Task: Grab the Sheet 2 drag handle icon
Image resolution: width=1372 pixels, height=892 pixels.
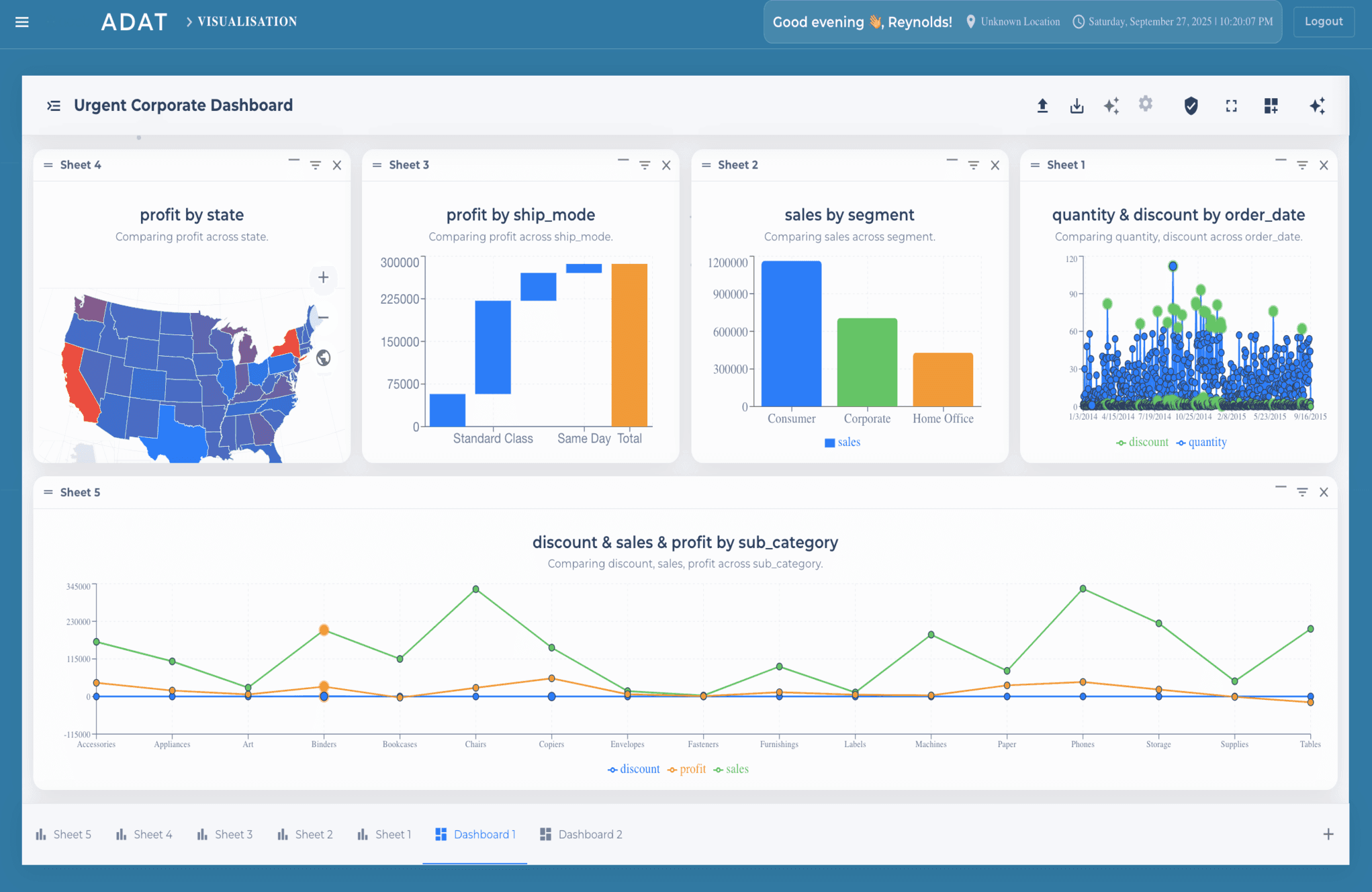Action: click(706, 165)
